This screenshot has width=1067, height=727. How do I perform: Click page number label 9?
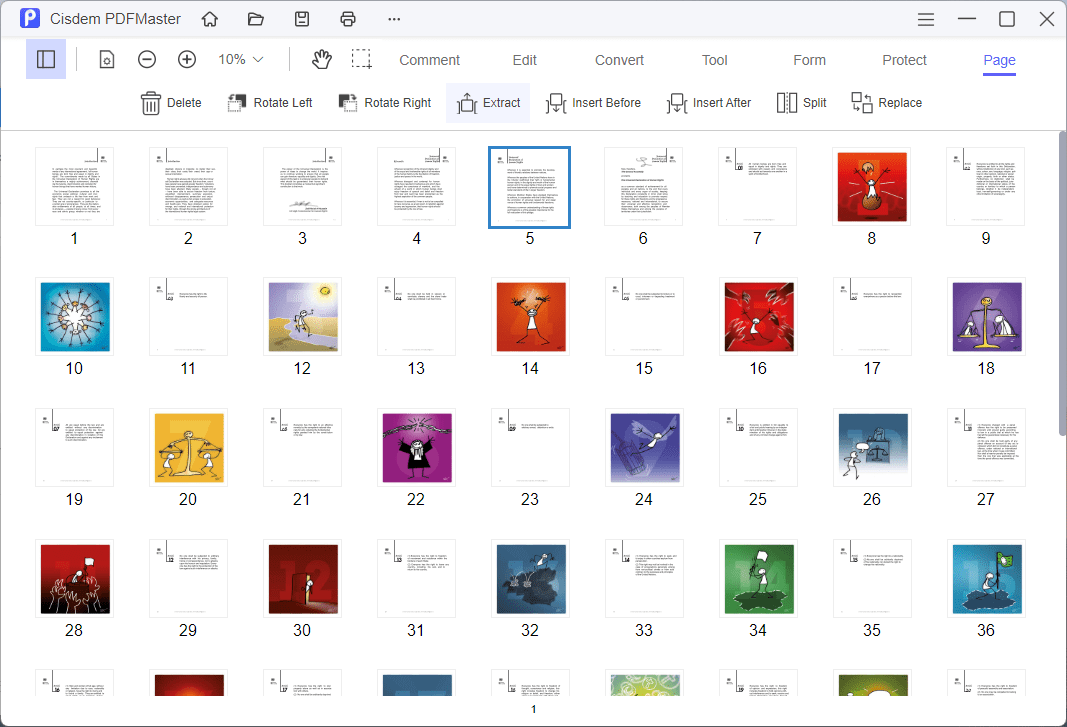click(x=986, y=239)
